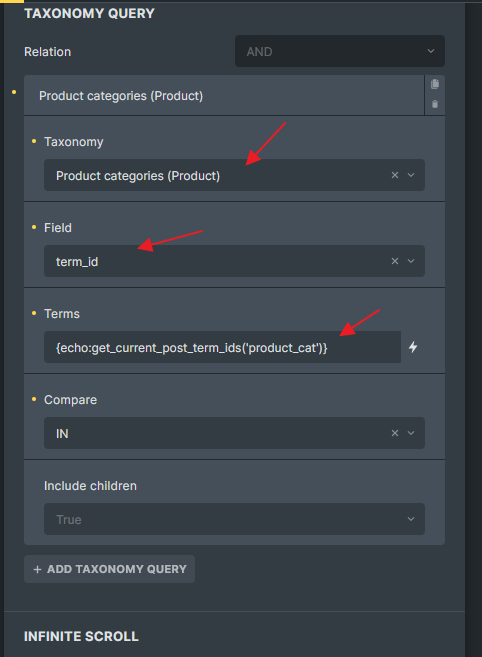Click Add Taxonomy Query button

pos(109,569)
